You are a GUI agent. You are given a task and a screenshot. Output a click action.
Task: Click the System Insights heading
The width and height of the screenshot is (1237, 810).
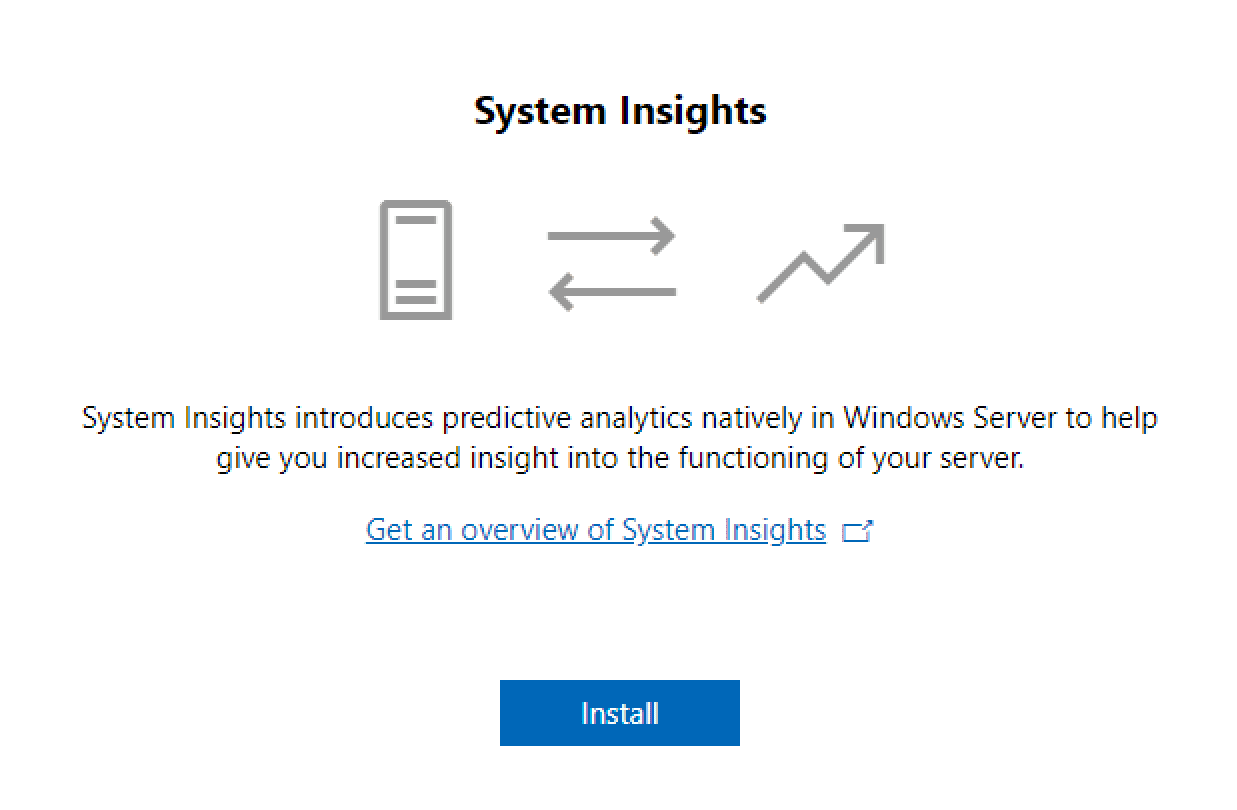pyautogui.click(x=619, y=110)
